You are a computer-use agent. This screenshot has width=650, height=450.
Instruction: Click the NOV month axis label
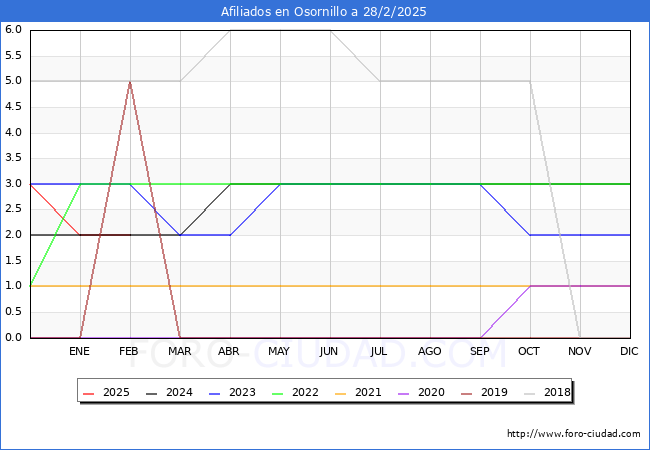pyautogui.click(x=580, y=351)
